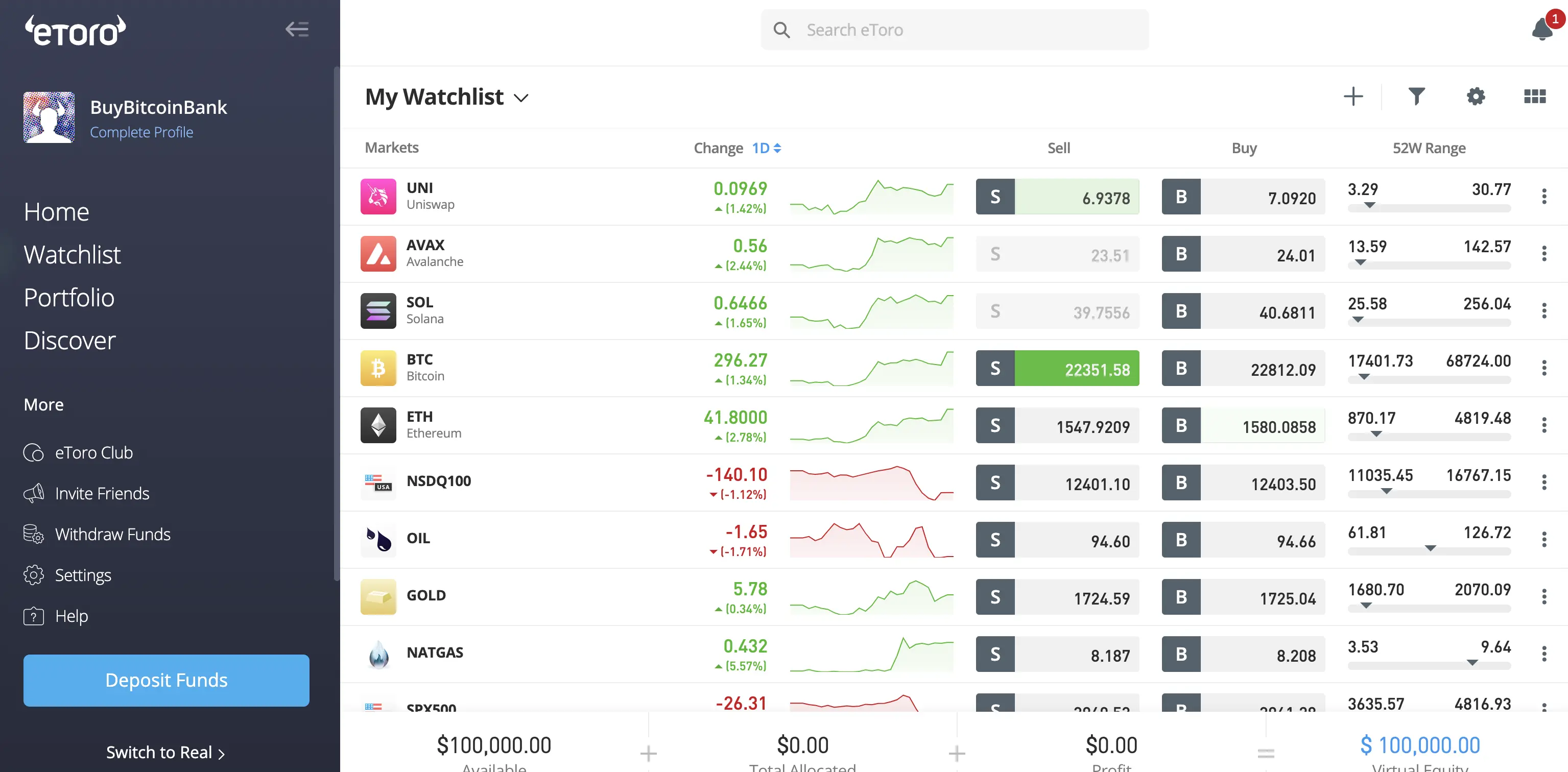Open Invite Friends
The height and width of the screenshot is (772, 1568).
(x=86, y=493)
